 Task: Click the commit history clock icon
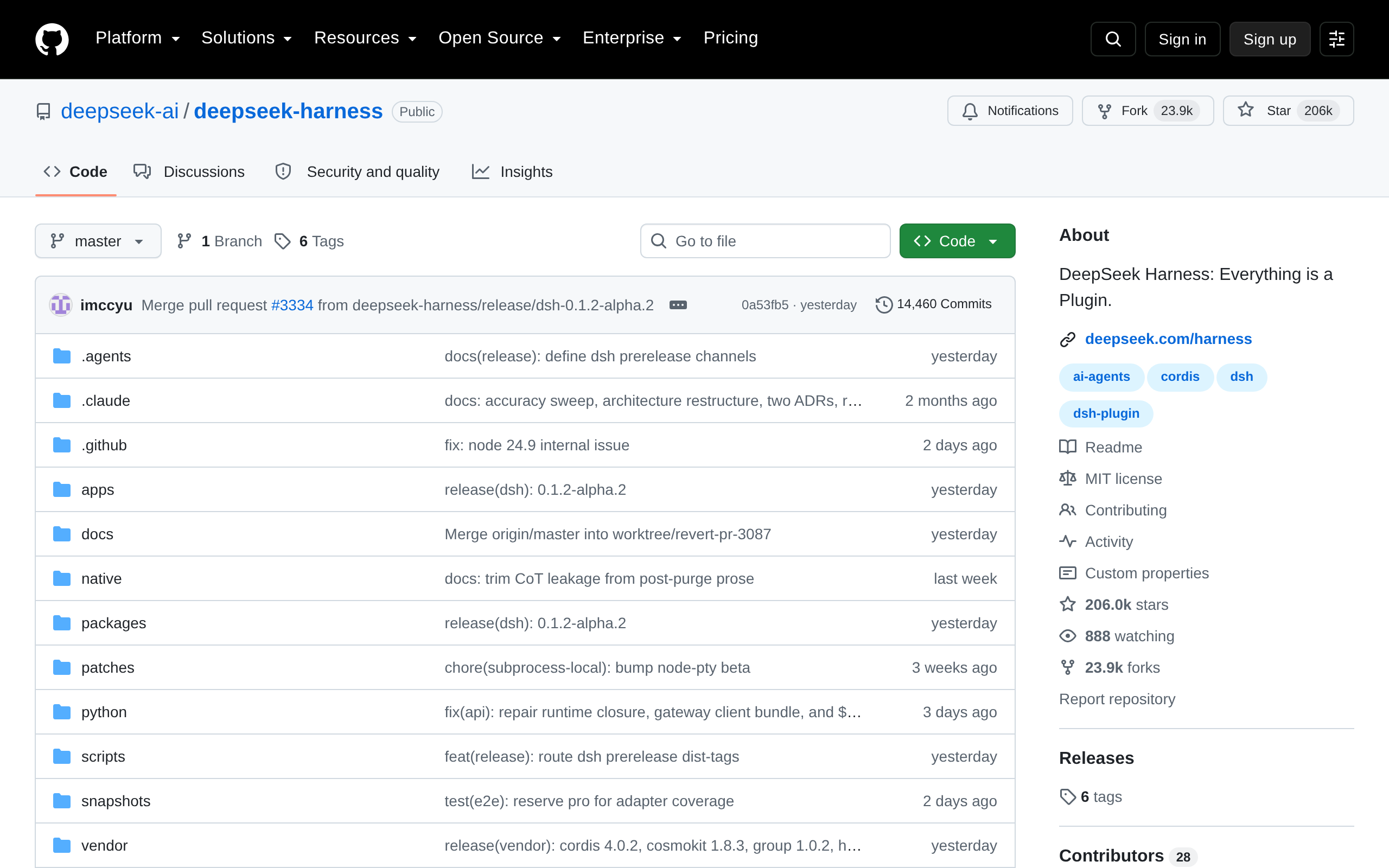point(884,304)
